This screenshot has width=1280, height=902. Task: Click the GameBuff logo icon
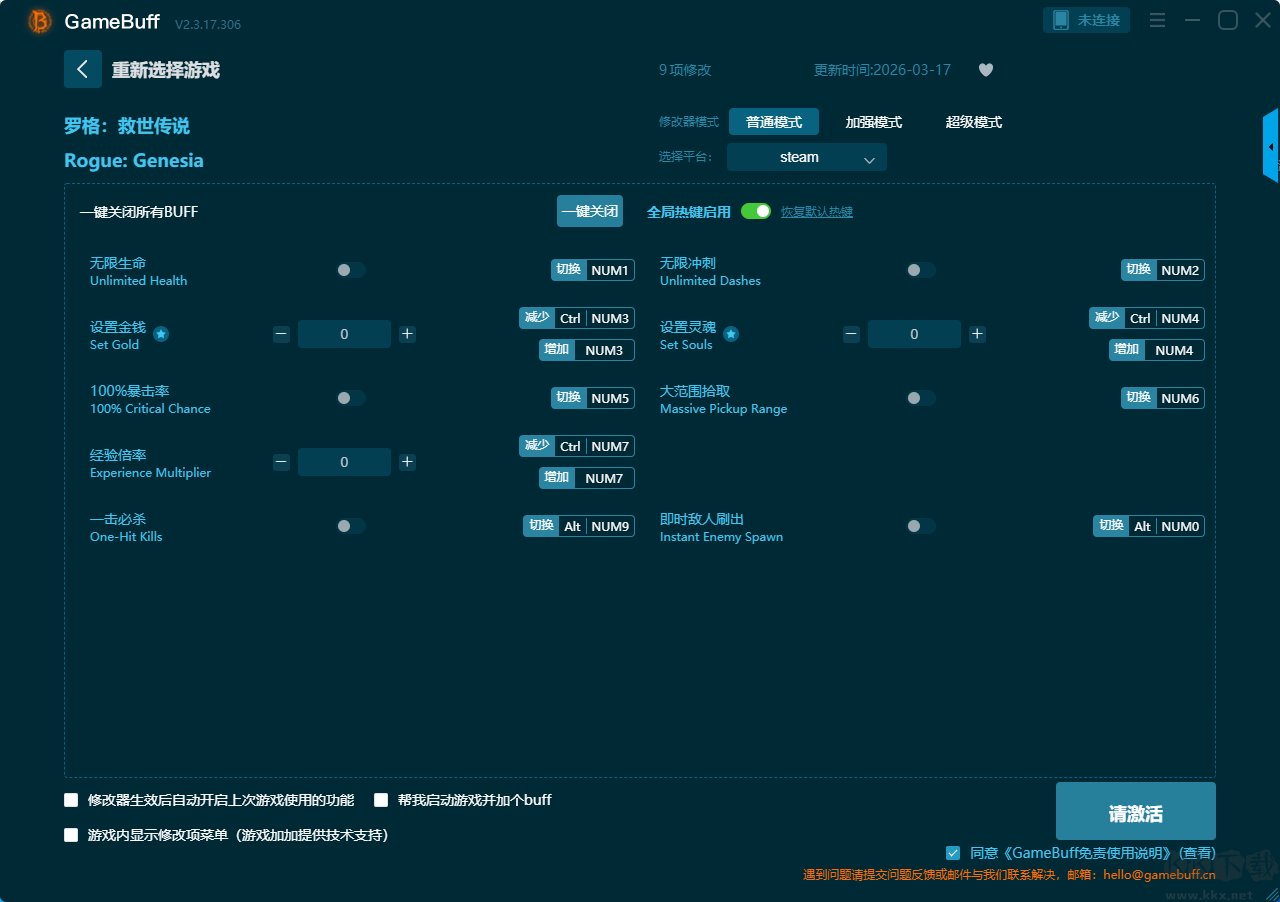pyautogui.click(x=40, y=21)
